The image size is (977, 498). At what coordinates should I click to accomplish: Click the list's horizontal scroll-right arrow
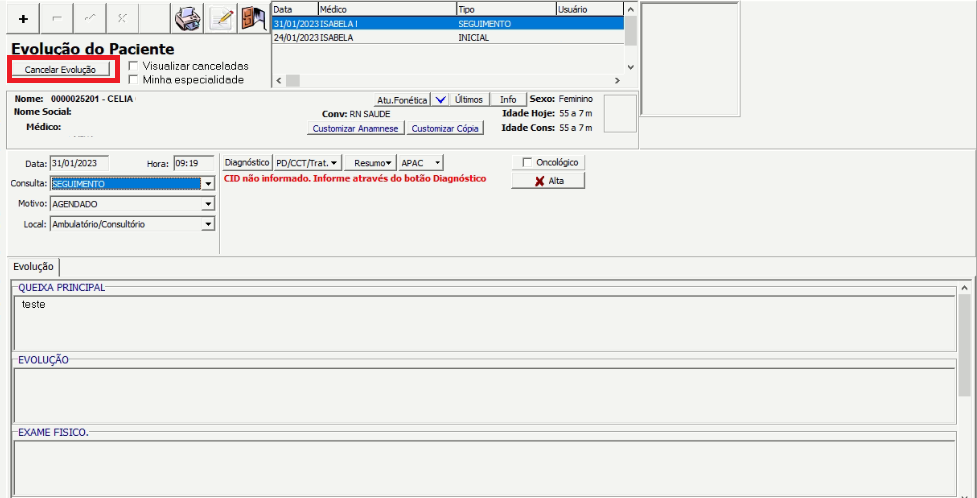tap(617, 80)
